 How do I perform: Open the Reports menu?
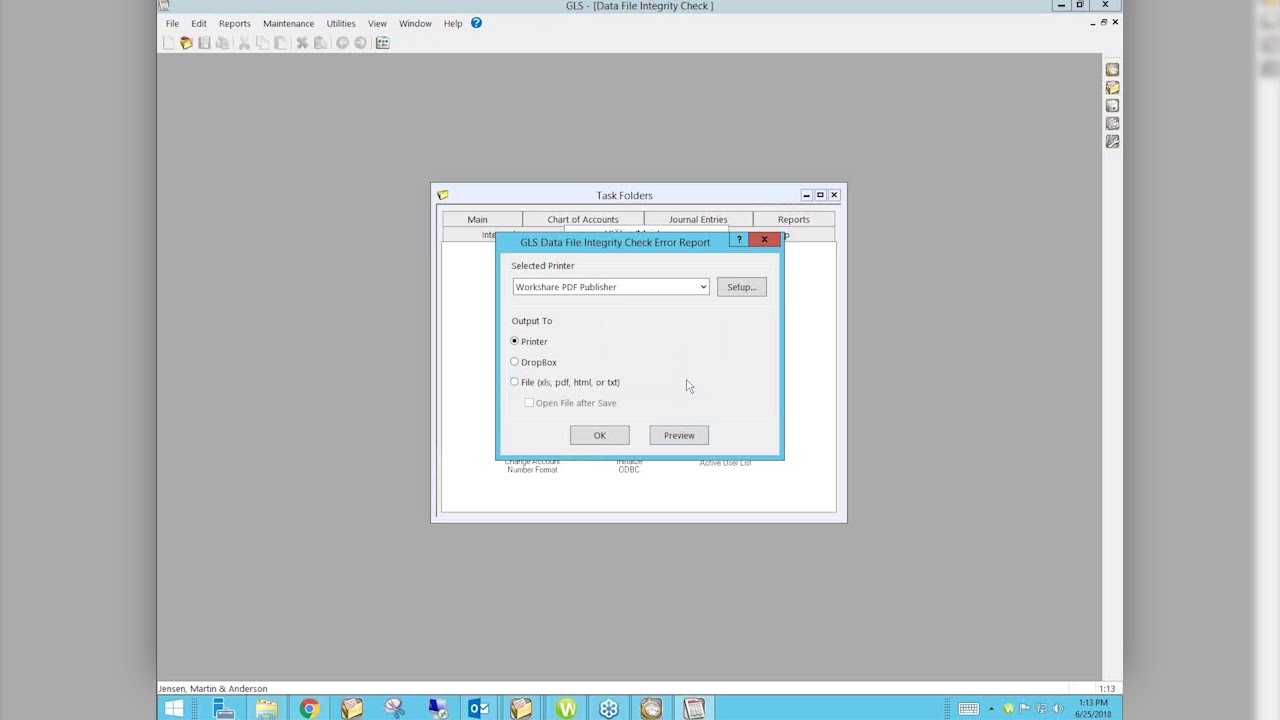pos(235,23)
